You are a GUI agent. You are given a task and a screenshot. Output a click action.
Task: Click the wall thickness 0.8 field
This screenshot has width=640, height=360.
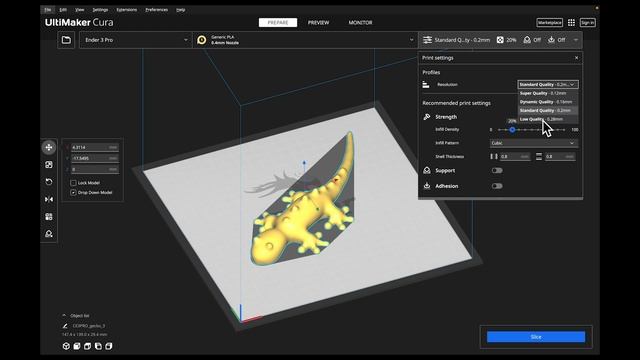coord(515,156)
